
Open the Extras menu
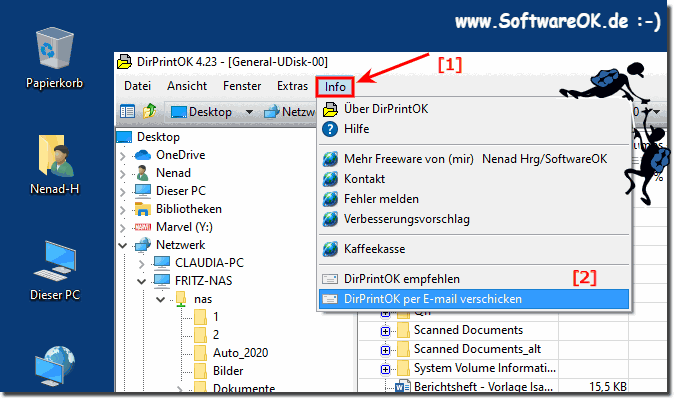[x=292, y=86]
